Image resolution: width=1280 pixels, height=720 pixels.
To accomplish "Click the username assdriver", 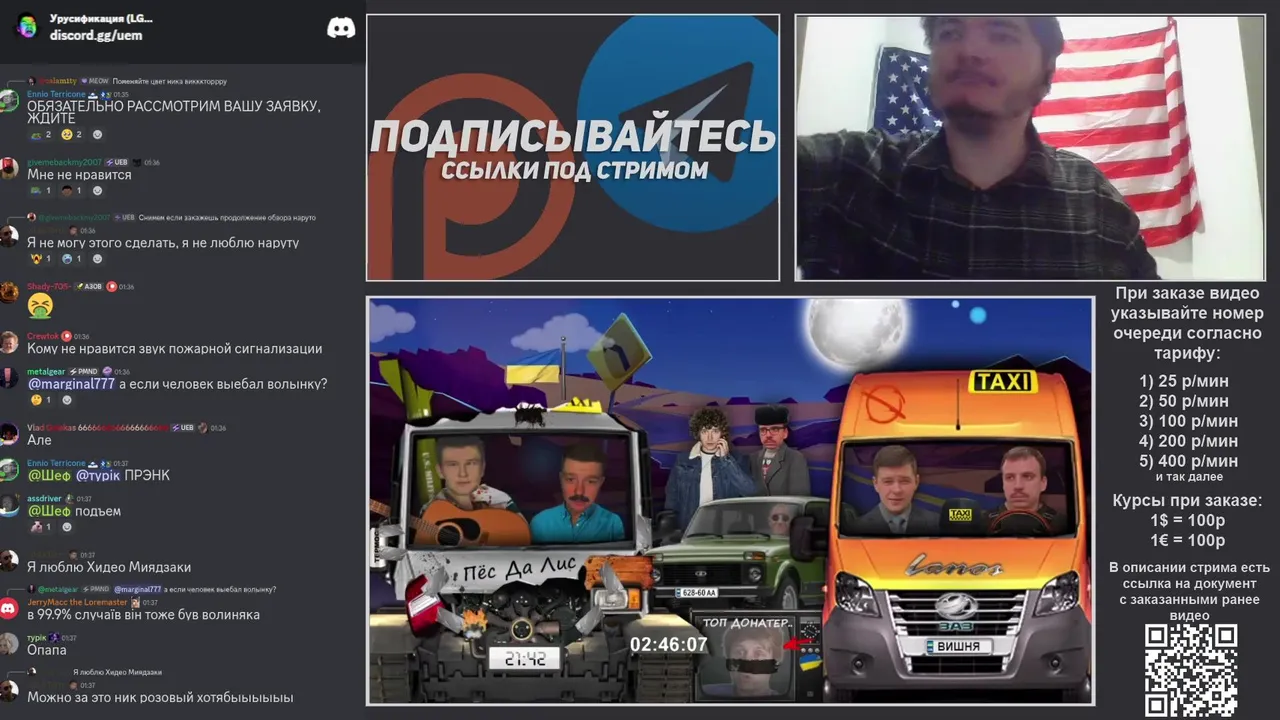I will (44, 498).
